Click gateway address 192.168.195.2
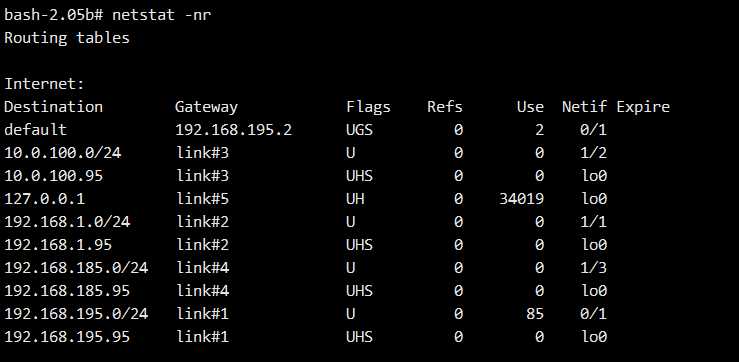This screenshot has width=739, height=362. tap(234, 130)
